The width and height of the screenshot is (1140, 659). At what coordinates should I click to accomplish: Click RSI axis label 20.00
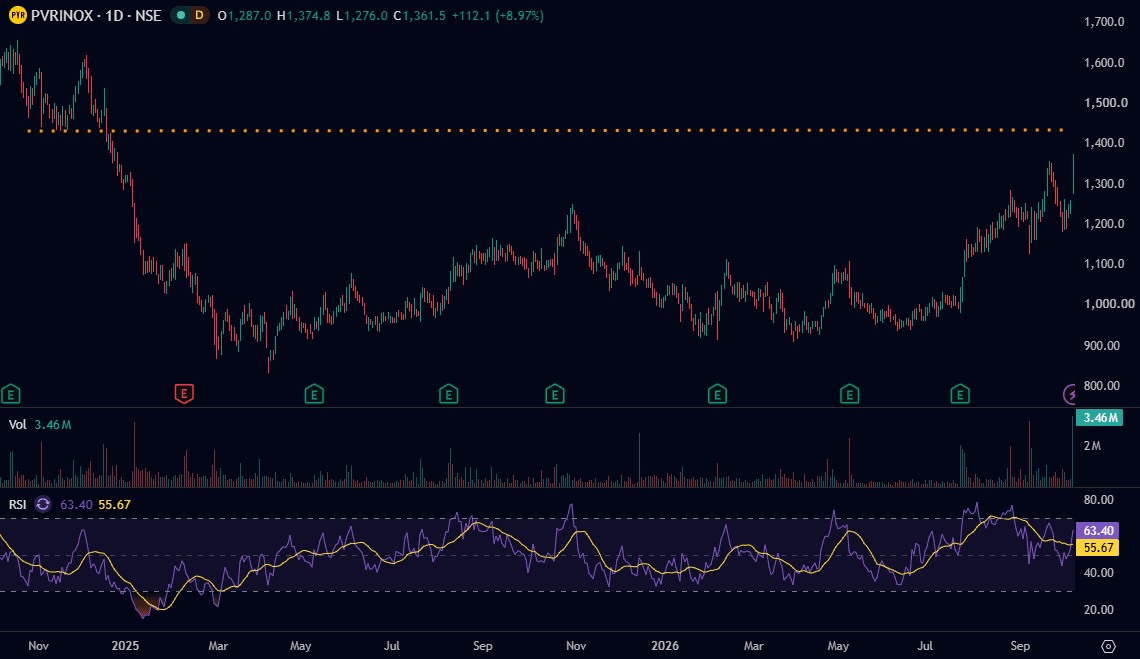[1099, 610]
